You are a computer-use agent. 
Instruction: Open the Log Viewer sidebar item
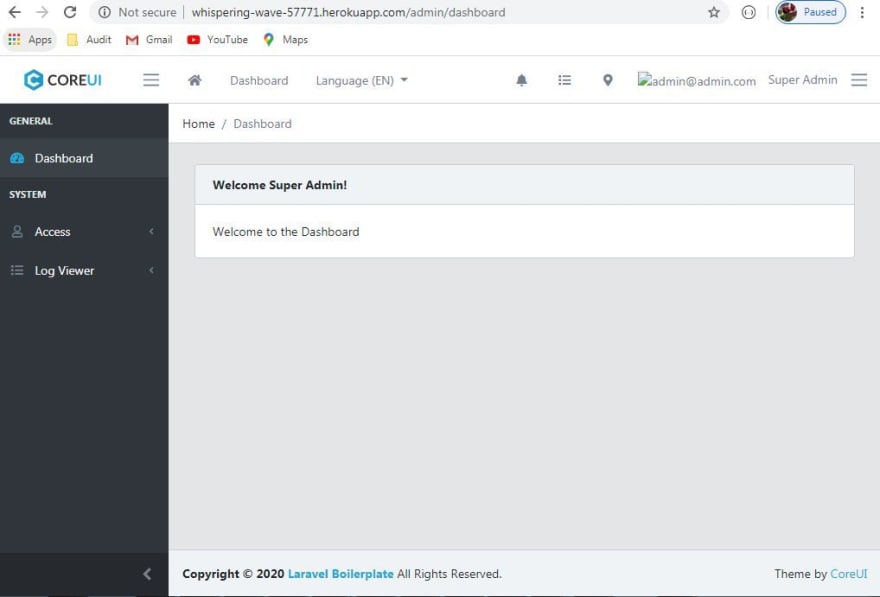[84, 270]
